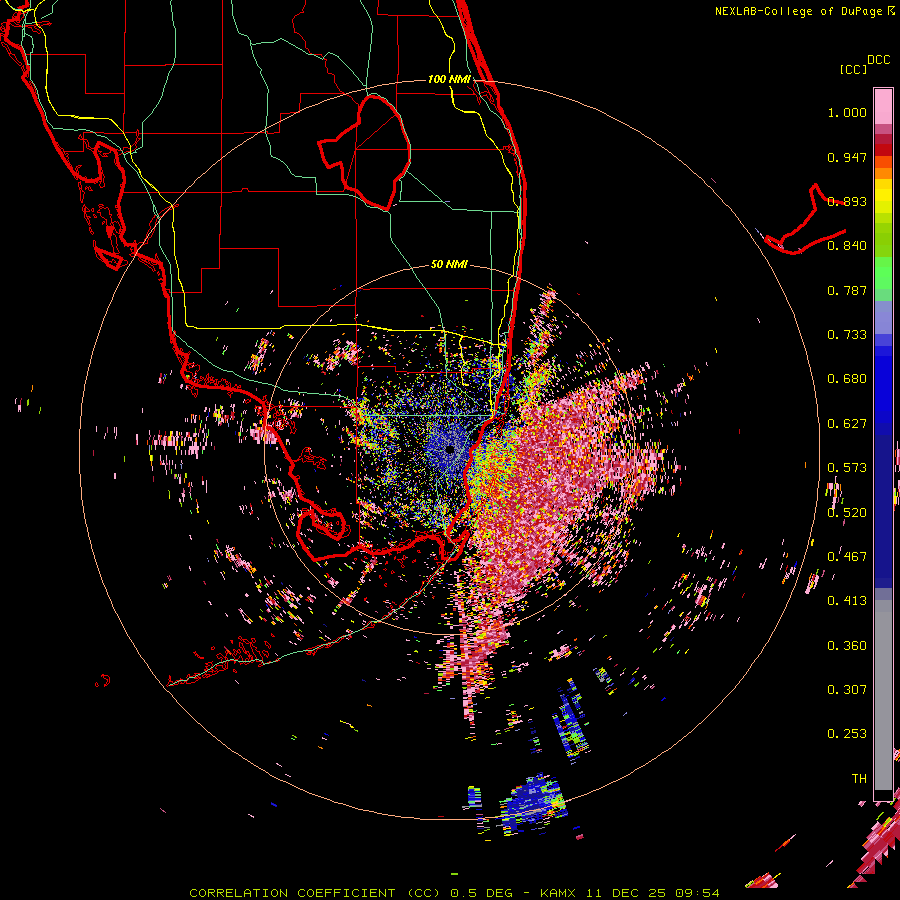Image resolution: width=900 pixels, height=900 pixels.
Task: Pick the bright green color bar segment
Action: coord(883,273)
